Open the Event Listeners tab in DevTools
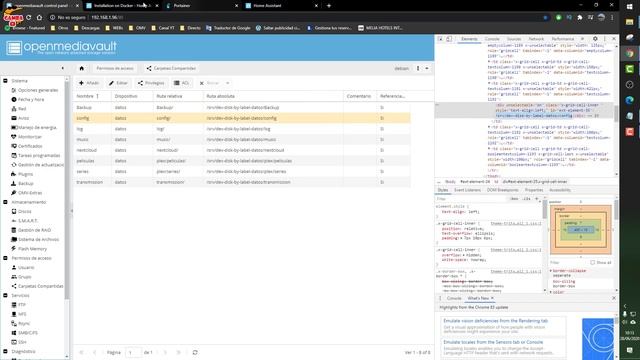 coord(467,190)
